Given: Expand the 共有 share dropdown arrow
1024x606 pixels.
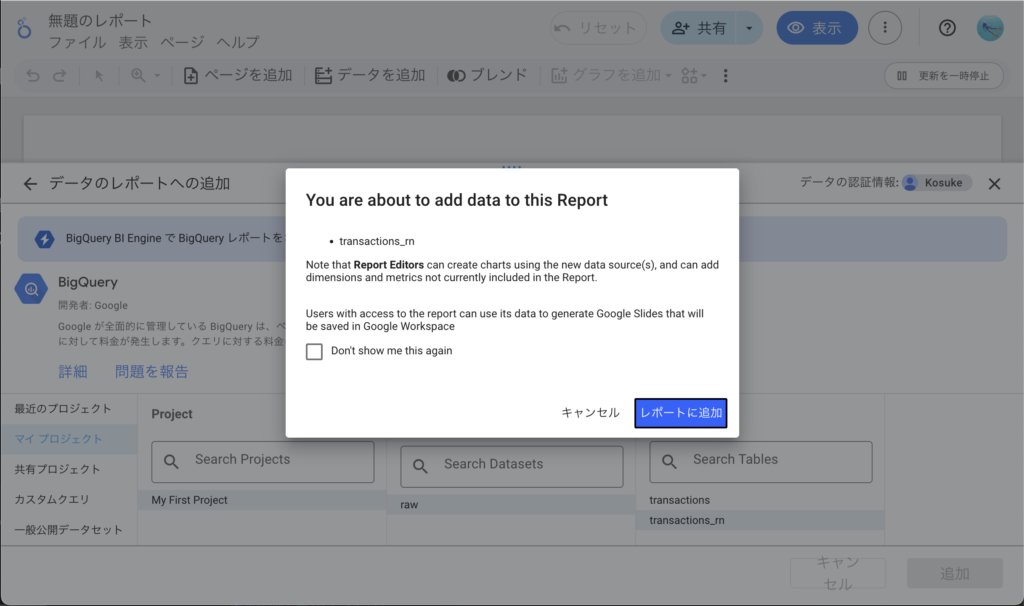Looking at the screenshot, I should [x=749, y=28].
